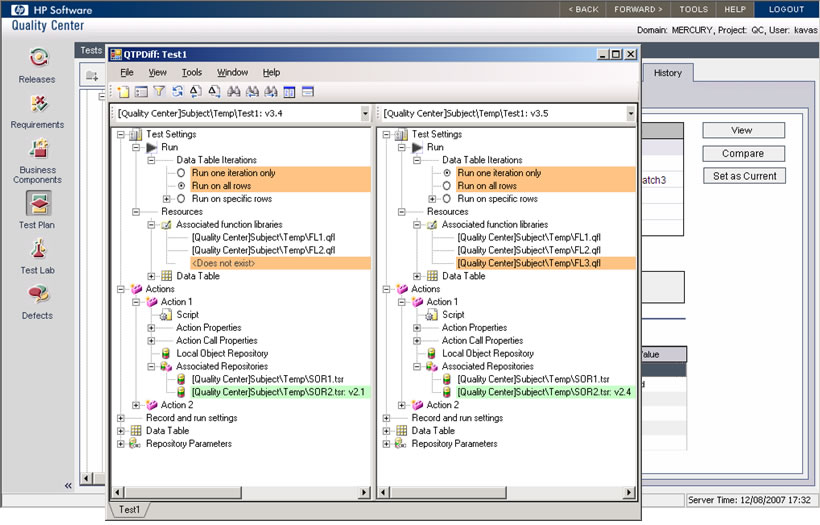Expand Action 2 node in left pane
Screen dimensions: 820x525
[x=136, y=405]
